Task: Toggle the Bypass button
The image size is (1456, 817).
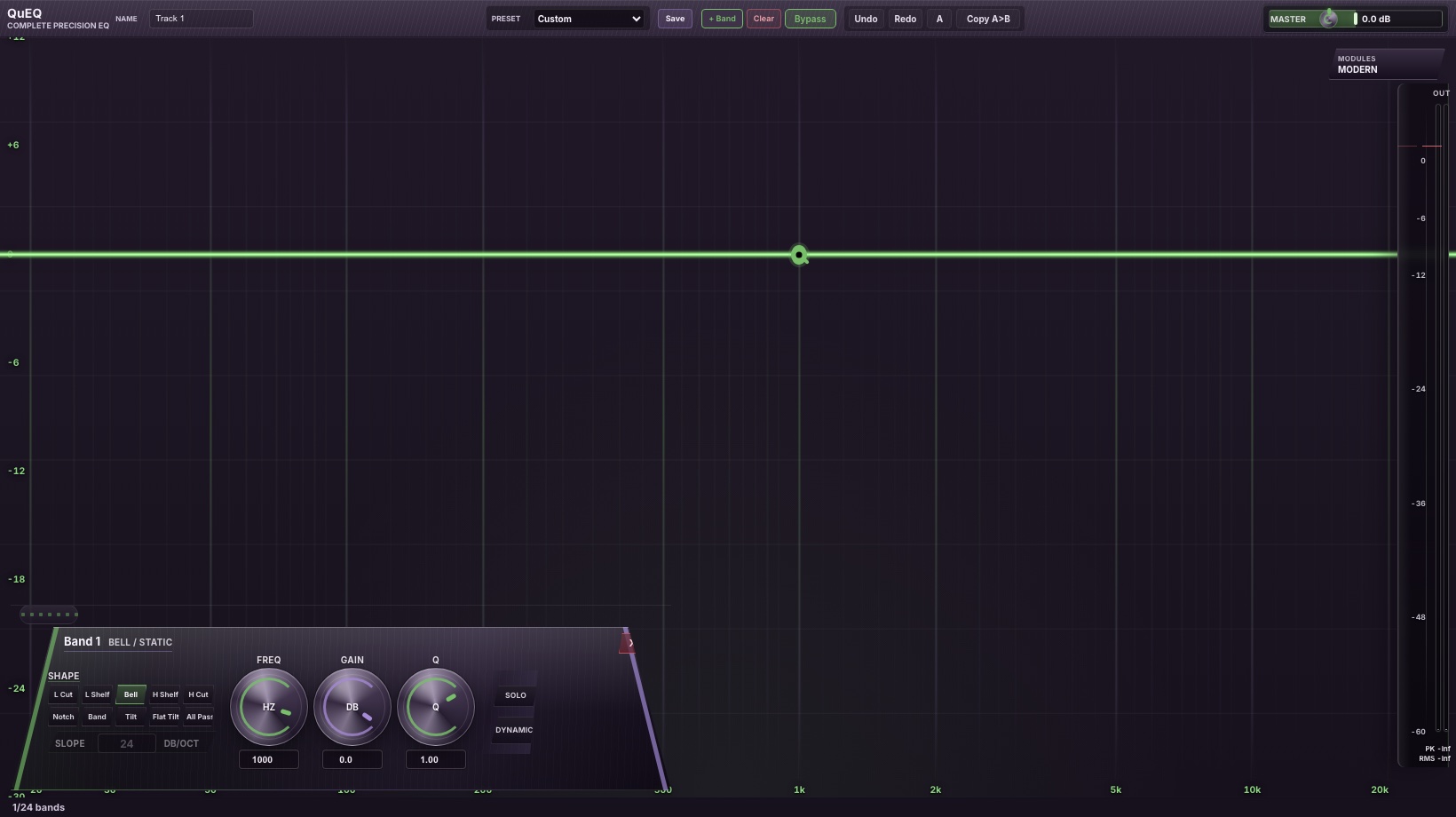Action: click(810, 19)
